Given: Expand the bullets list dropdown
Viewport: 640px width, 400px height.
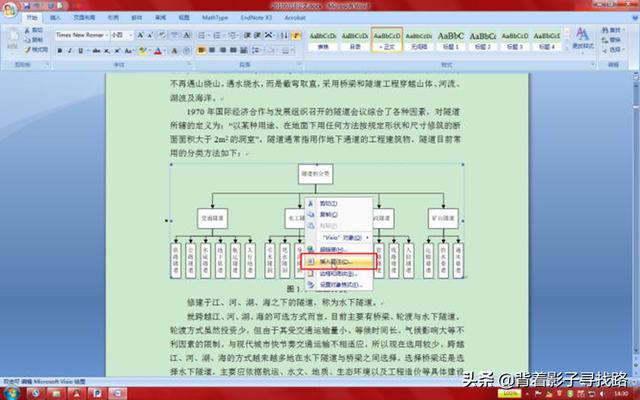Looking at the screenshot, I should [208, 36].
